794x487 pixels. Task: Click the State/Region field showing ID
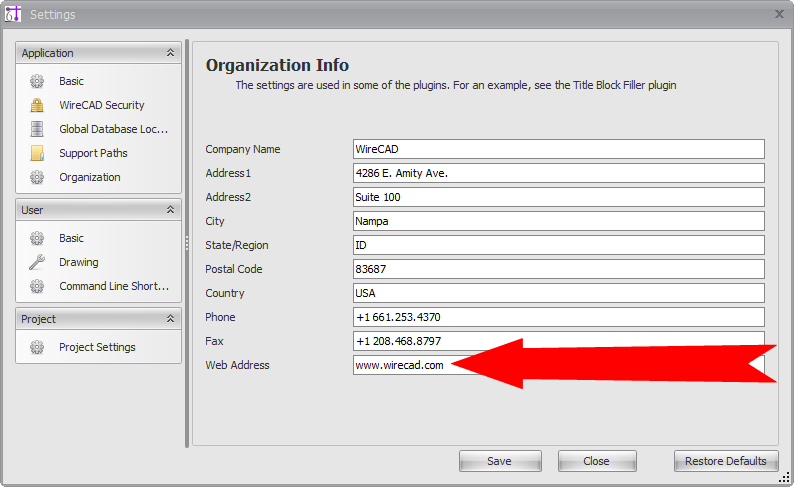pyautogui.click(x=559, y=245)
